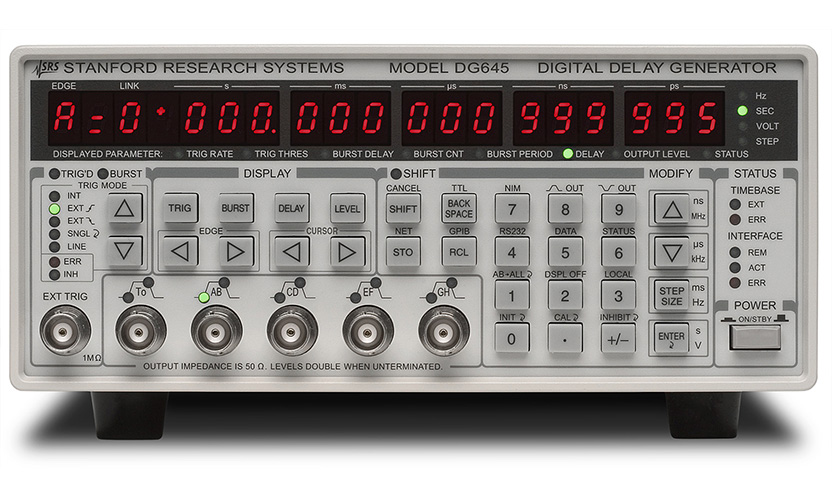Tap numeric key 0

coord(512,338)
